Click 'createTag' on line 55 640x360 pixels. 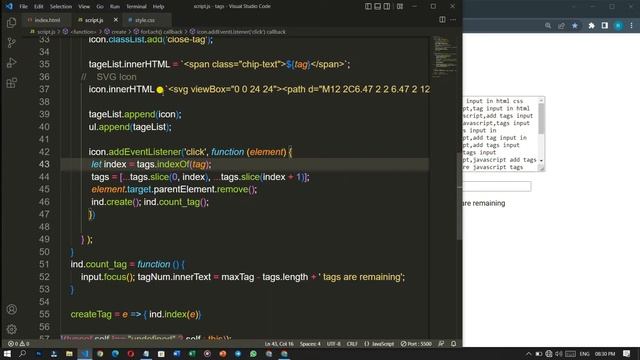pos(91,314)
